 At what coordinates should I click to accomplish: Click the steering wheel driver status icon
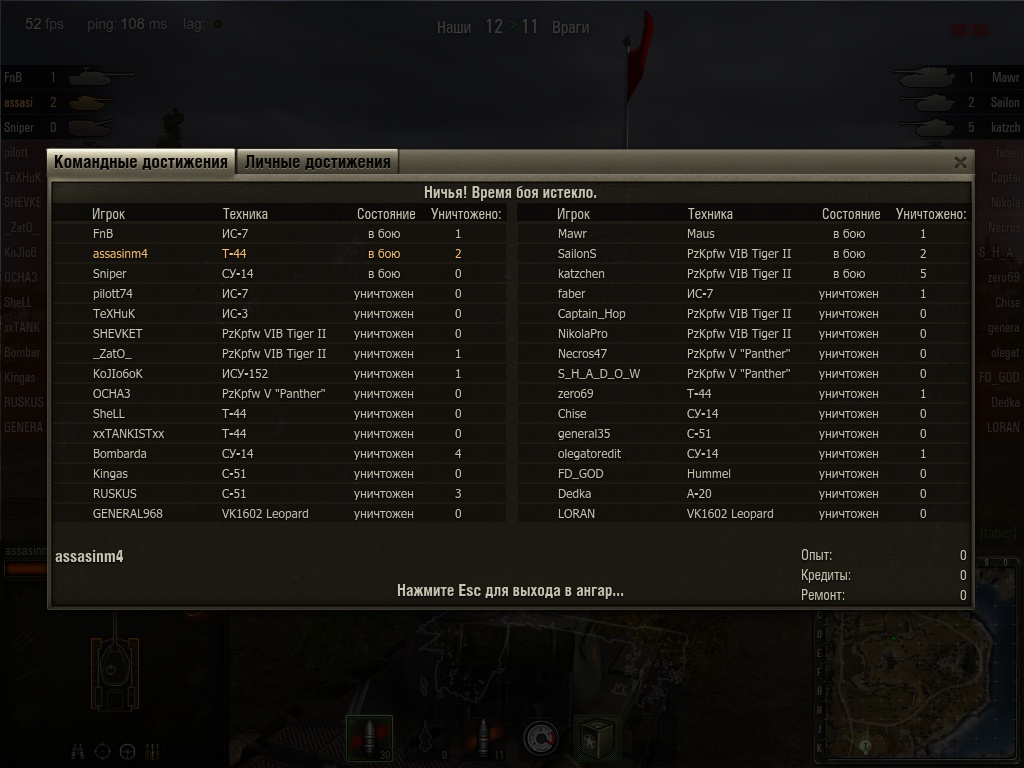(127, 751)
